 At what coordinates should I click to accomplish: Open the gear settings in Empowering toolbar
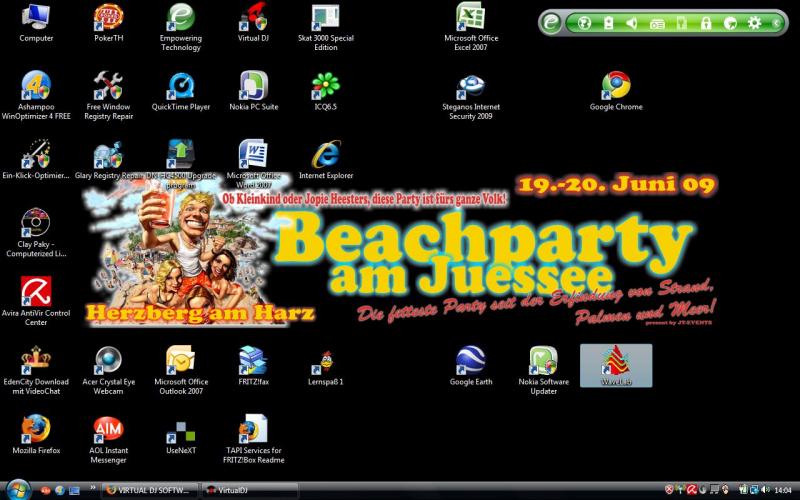tap(754, 23)
